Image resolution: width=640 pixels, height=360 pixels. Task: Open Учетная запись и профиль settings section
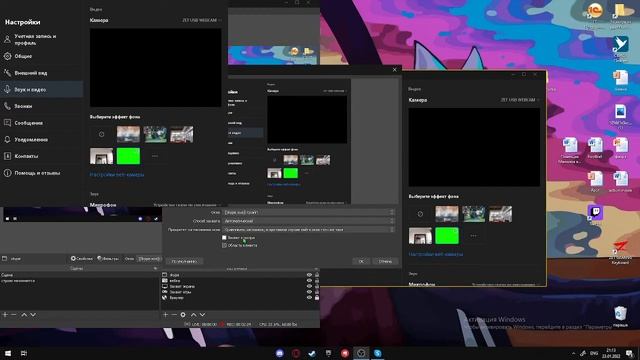coord(42,40)
